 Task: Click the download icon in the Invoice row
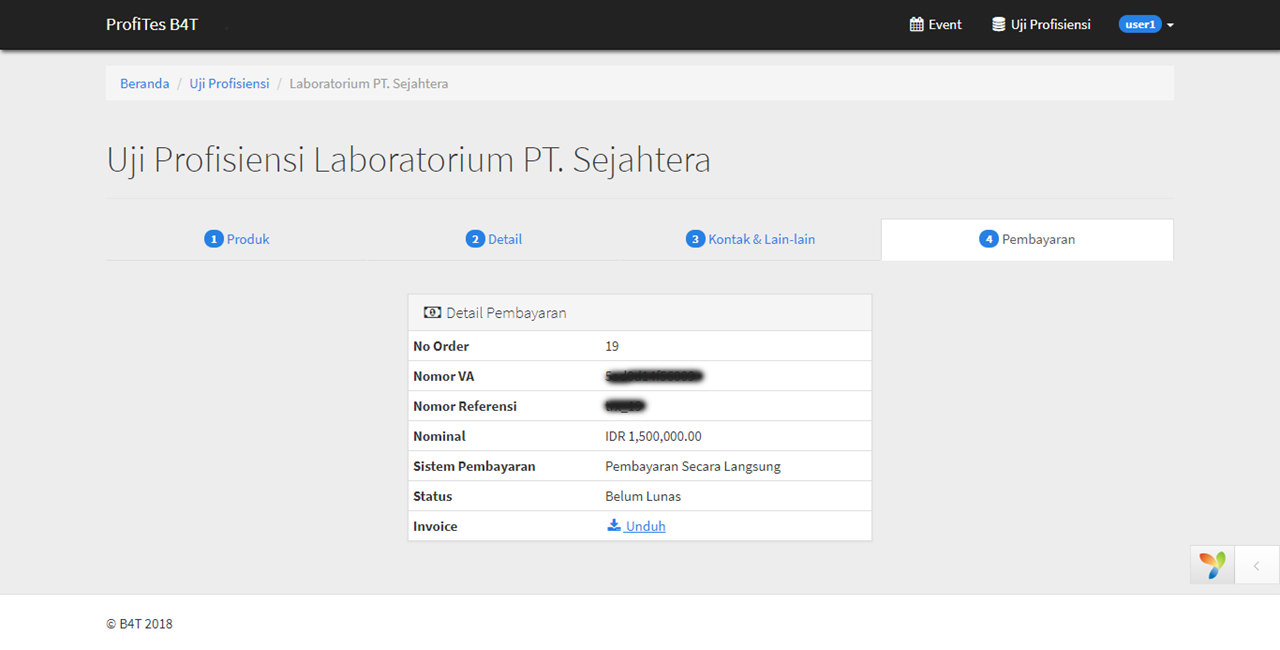[x=614, y=526]
